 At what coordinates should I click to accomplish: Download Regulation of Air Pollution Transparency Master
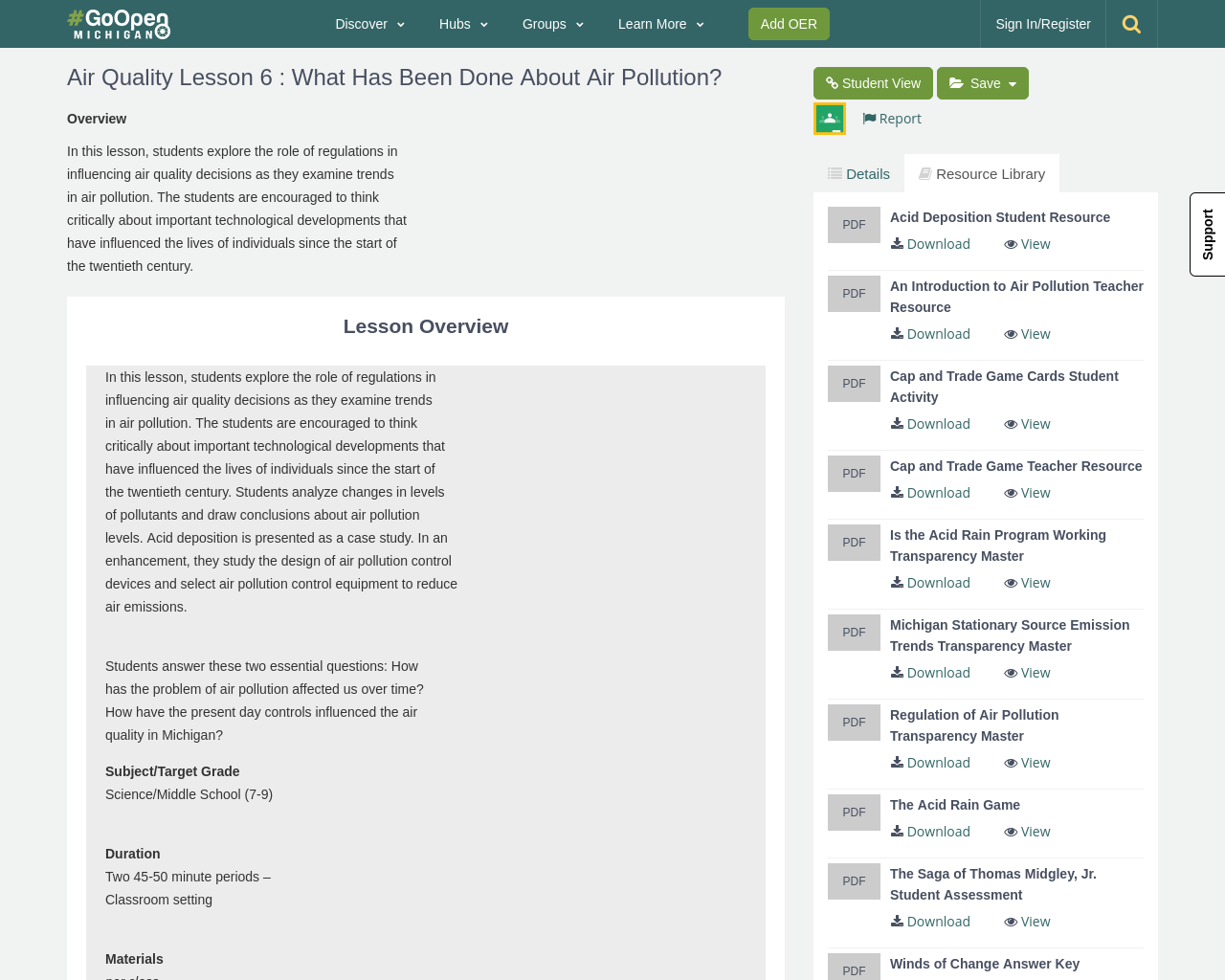[930, 763]
